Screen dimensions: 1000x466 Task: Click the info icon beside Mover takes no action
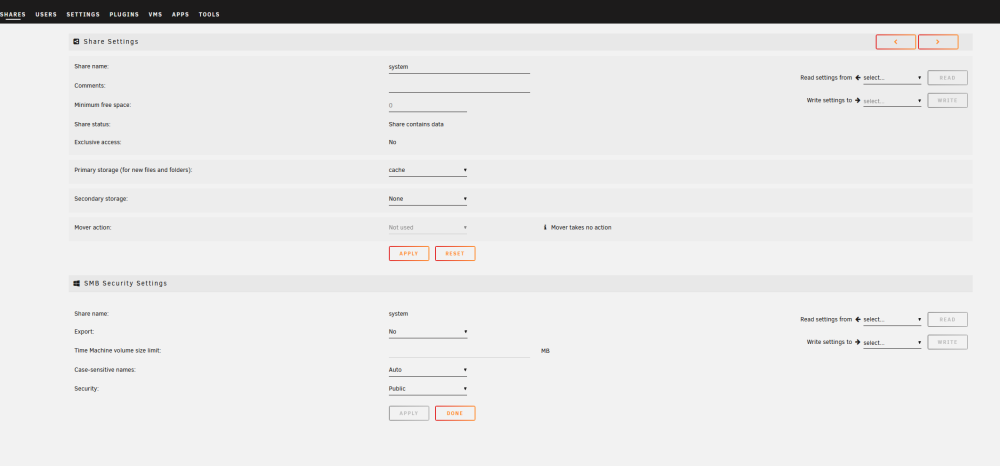545,227
